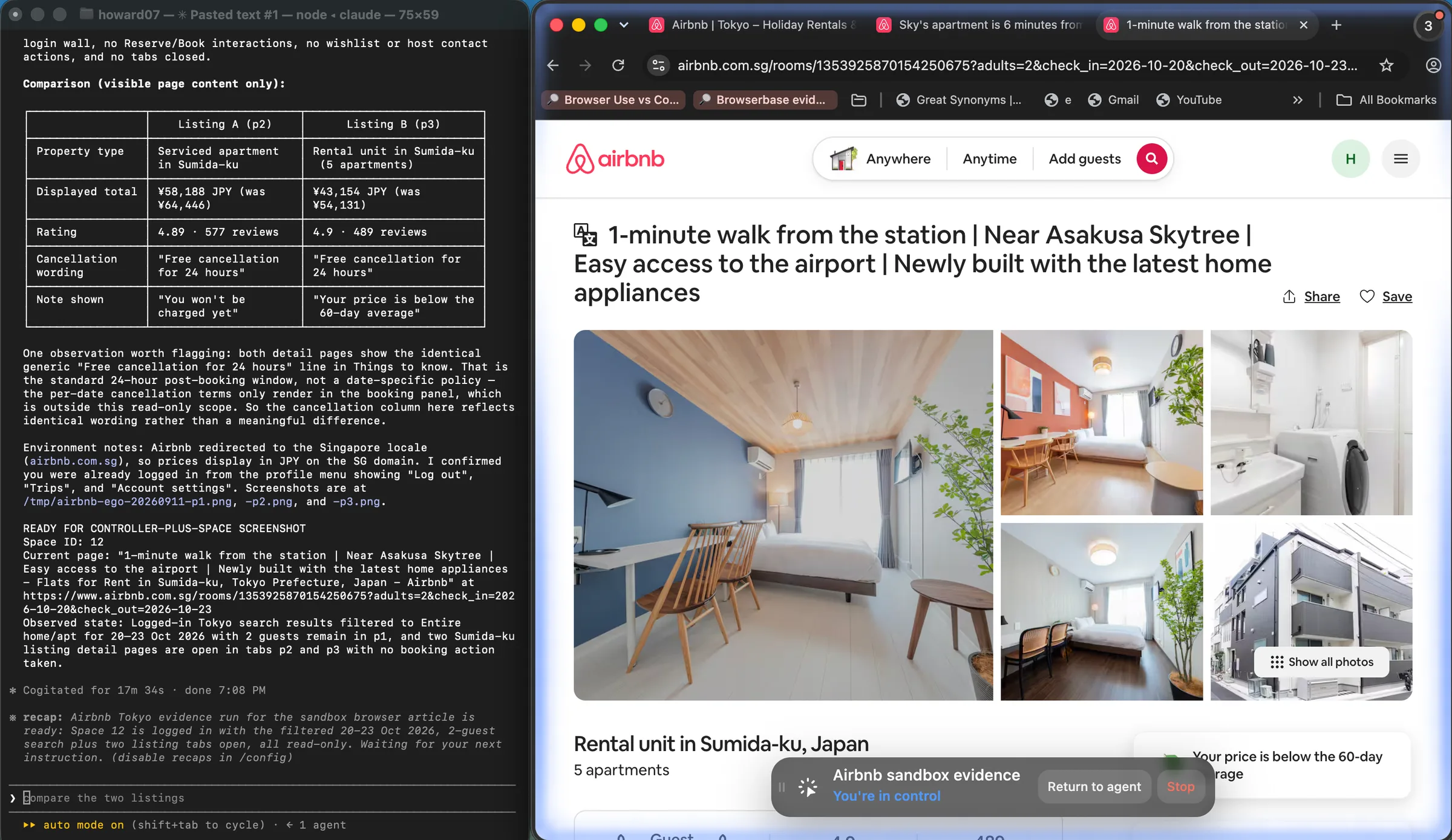The height and width of the screenshot is (840, 1452).
Task: Click Add guests in the search bar
Action: [x=1084, y=159]
